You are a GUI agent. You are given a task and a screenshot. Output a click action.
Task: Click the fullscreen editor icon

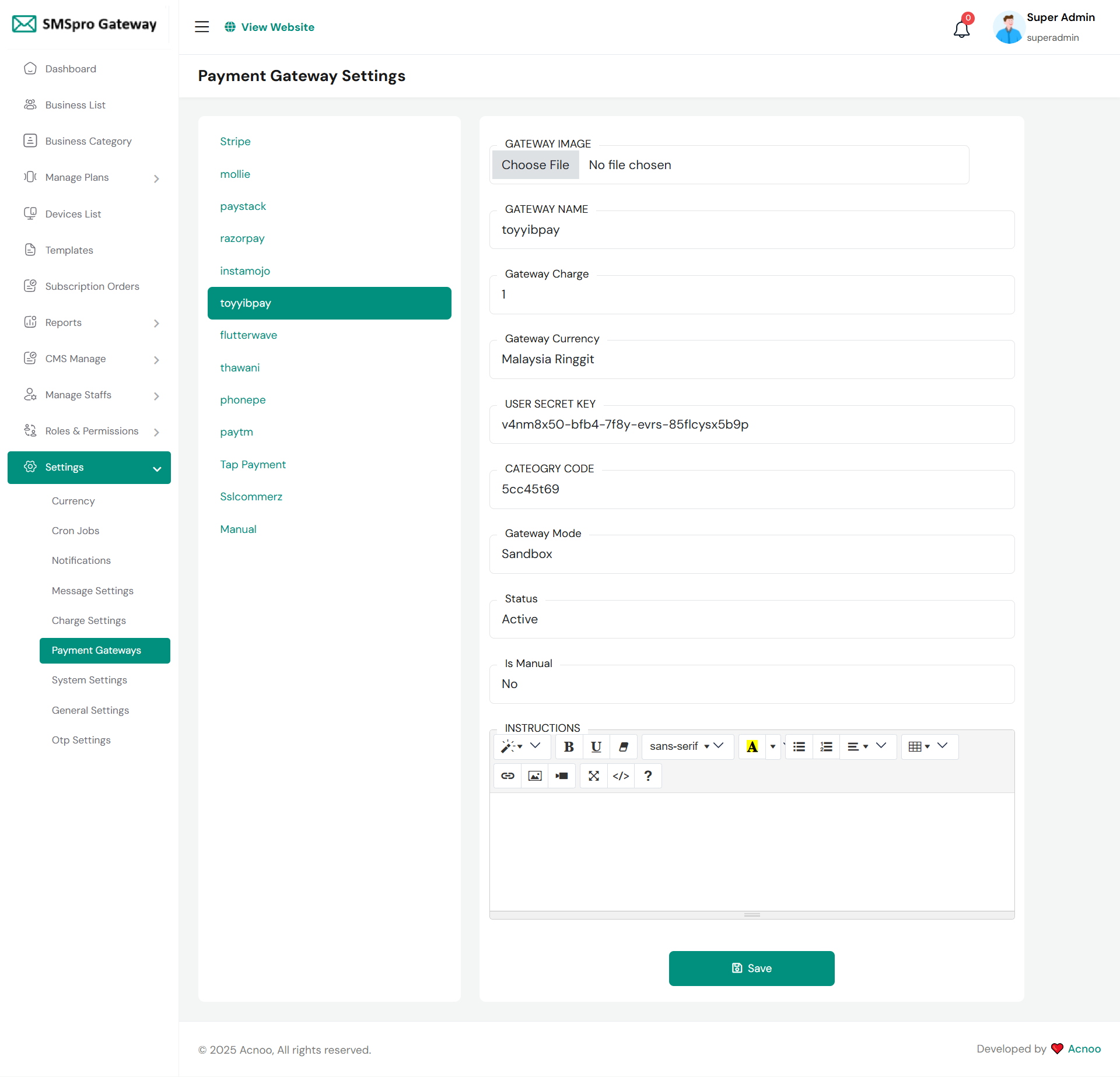pyautogui.click(x=594, y=776)
